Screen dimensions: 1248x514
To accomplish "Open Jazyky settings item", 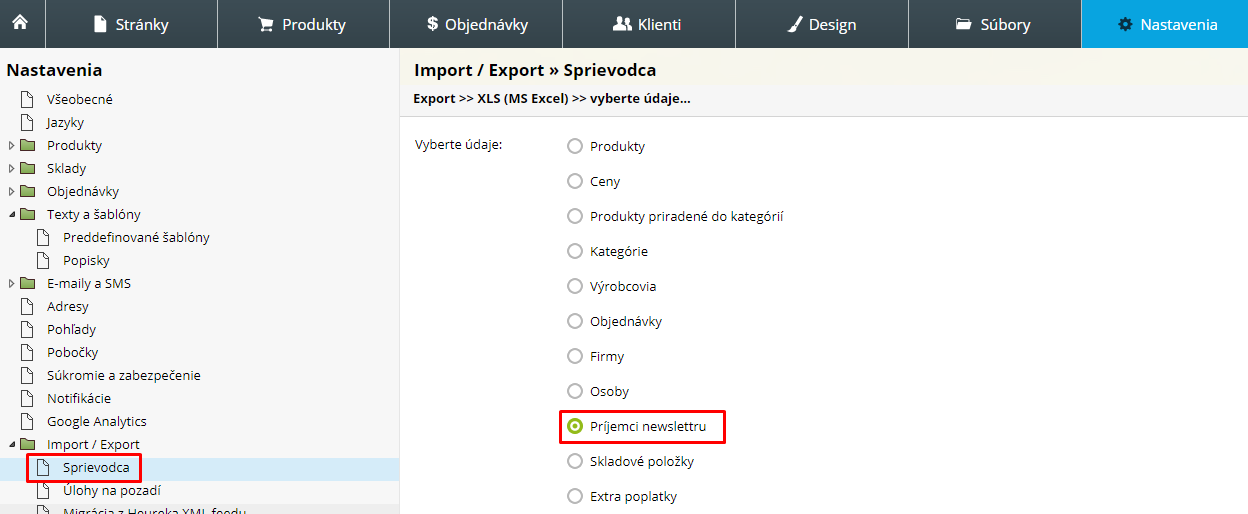I will point(65,122).
